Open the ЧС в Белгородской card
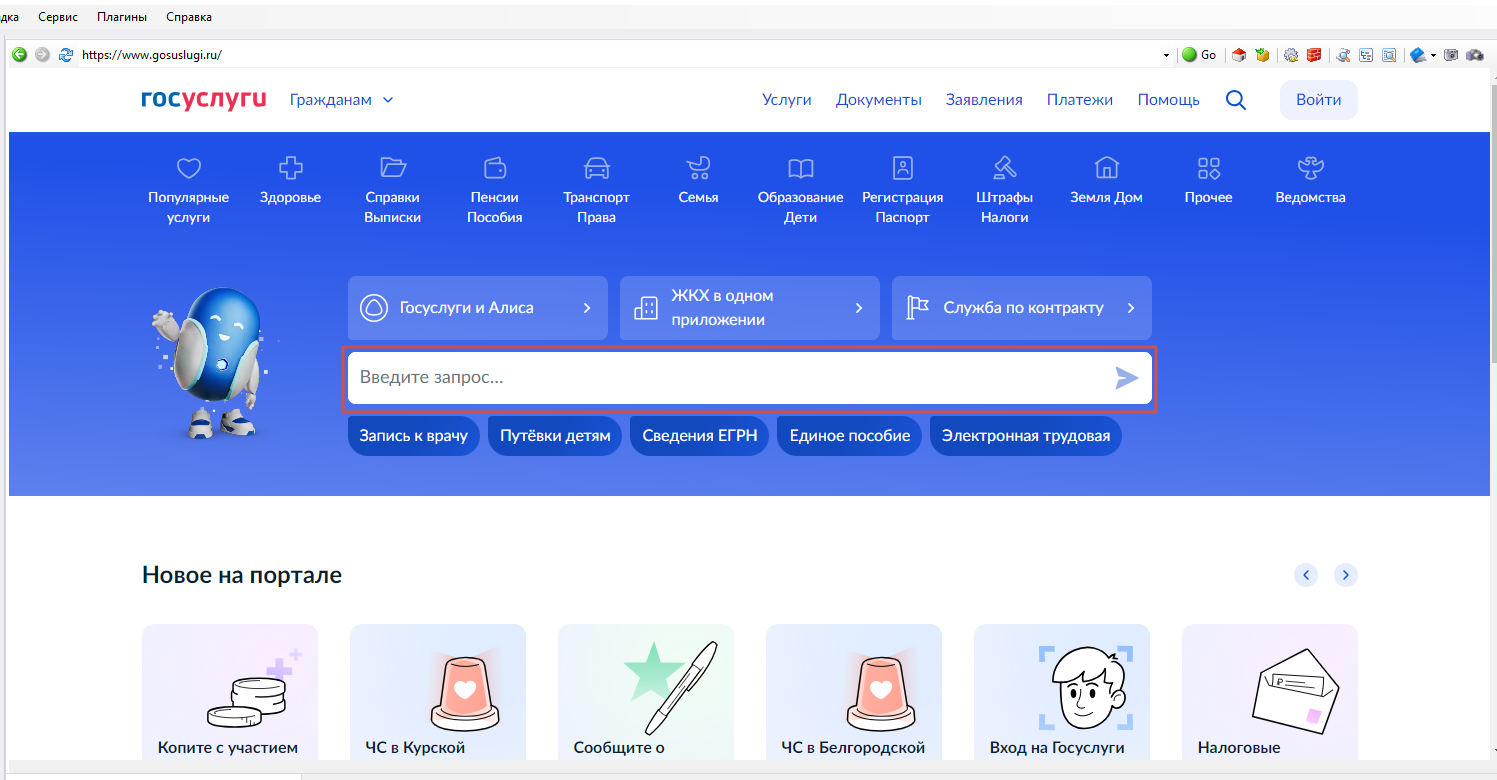The width and height of the screenshot is (1497, 780). pyautogui.click(x=854, y=692)
